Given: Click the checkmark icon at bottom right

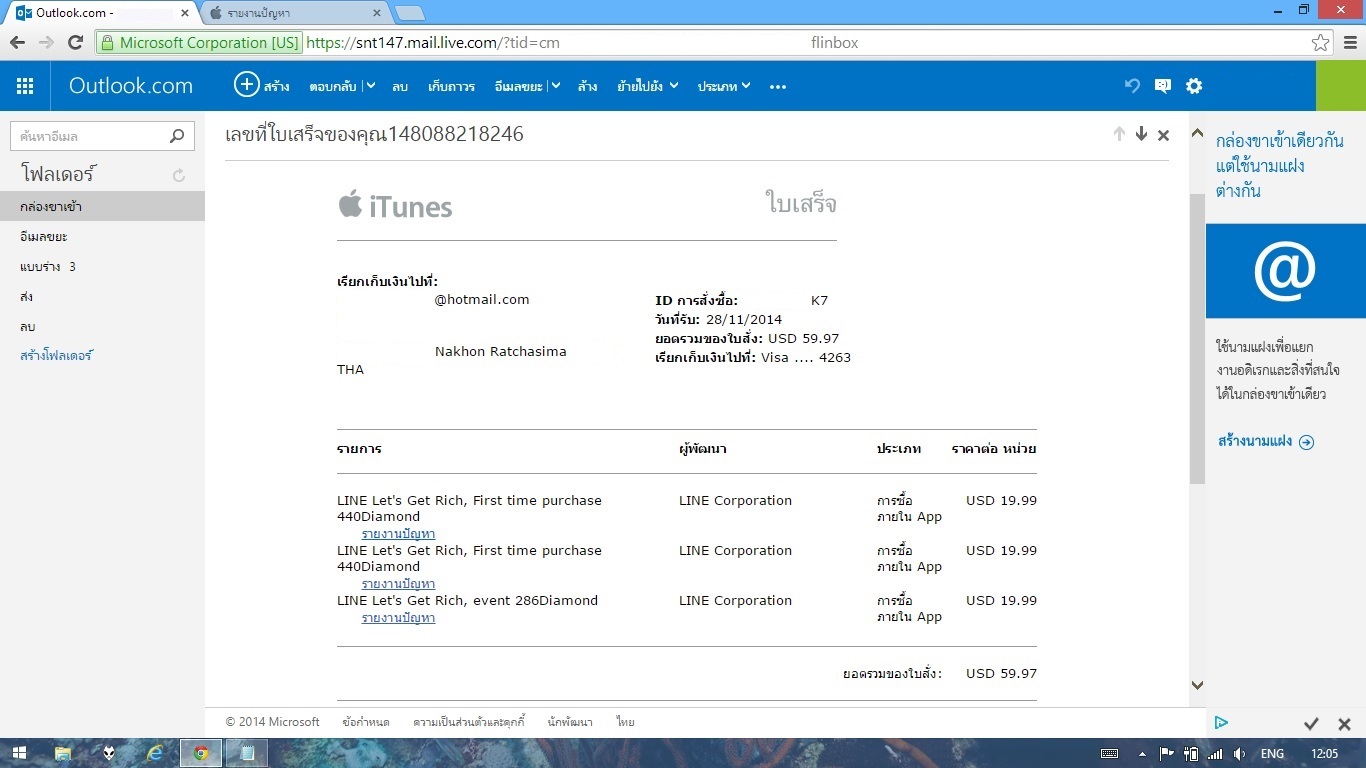Looking at the screenshot, I should click(x=1312, y=724).
